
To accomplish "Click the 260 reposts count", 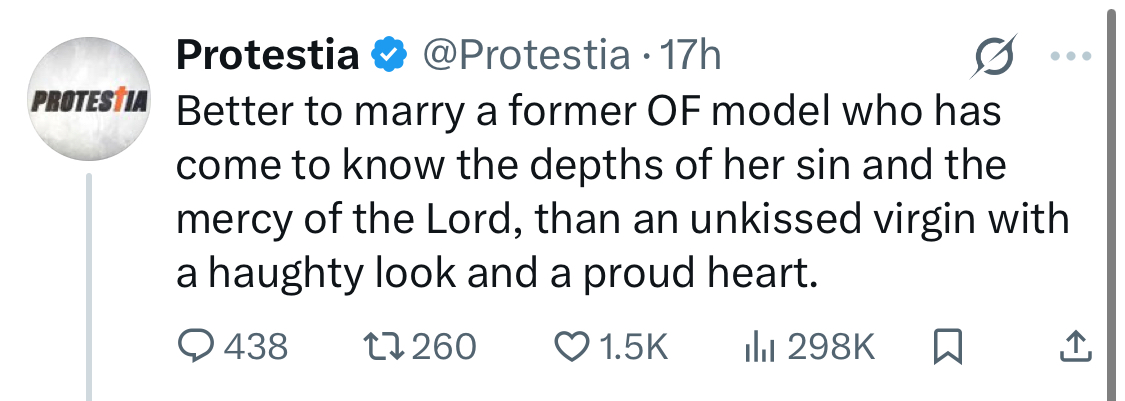I will (443, 347).
